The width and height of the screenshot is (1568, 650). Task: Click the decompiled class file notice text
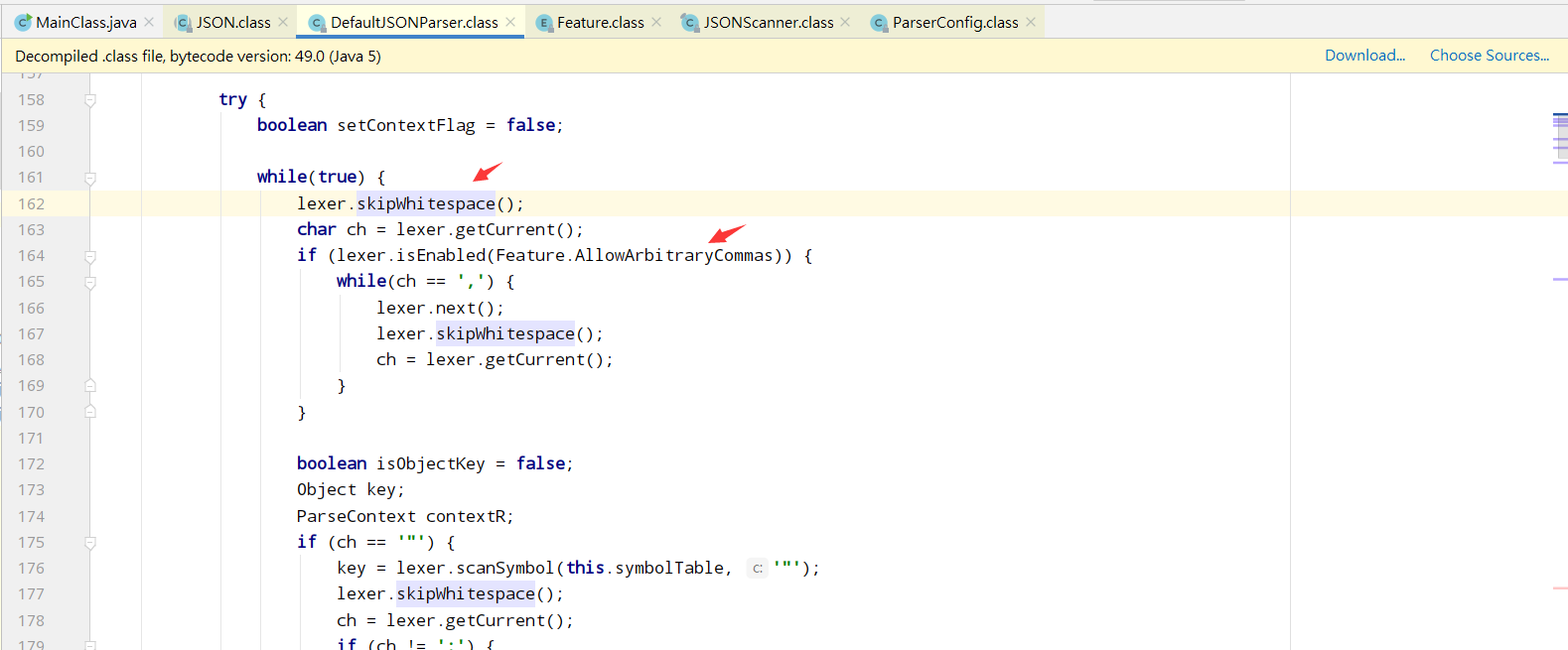pyautogui.click(x=198, y=56)
